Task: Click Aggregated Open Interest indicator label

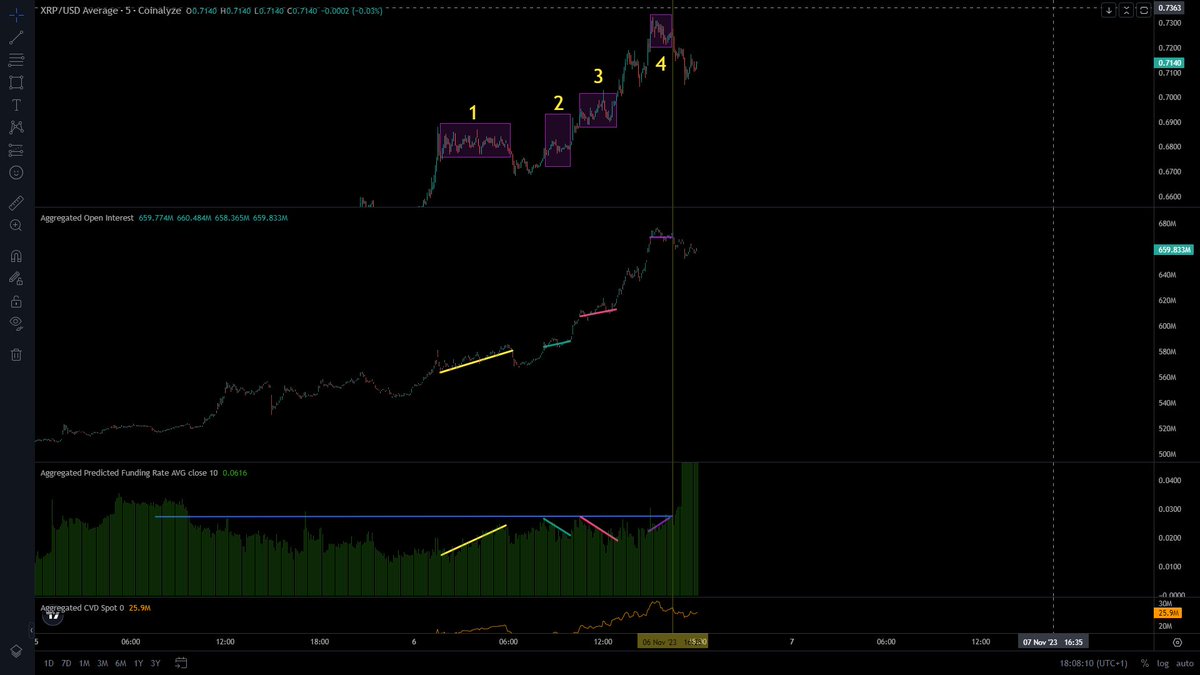Action: tap(87, 217)
